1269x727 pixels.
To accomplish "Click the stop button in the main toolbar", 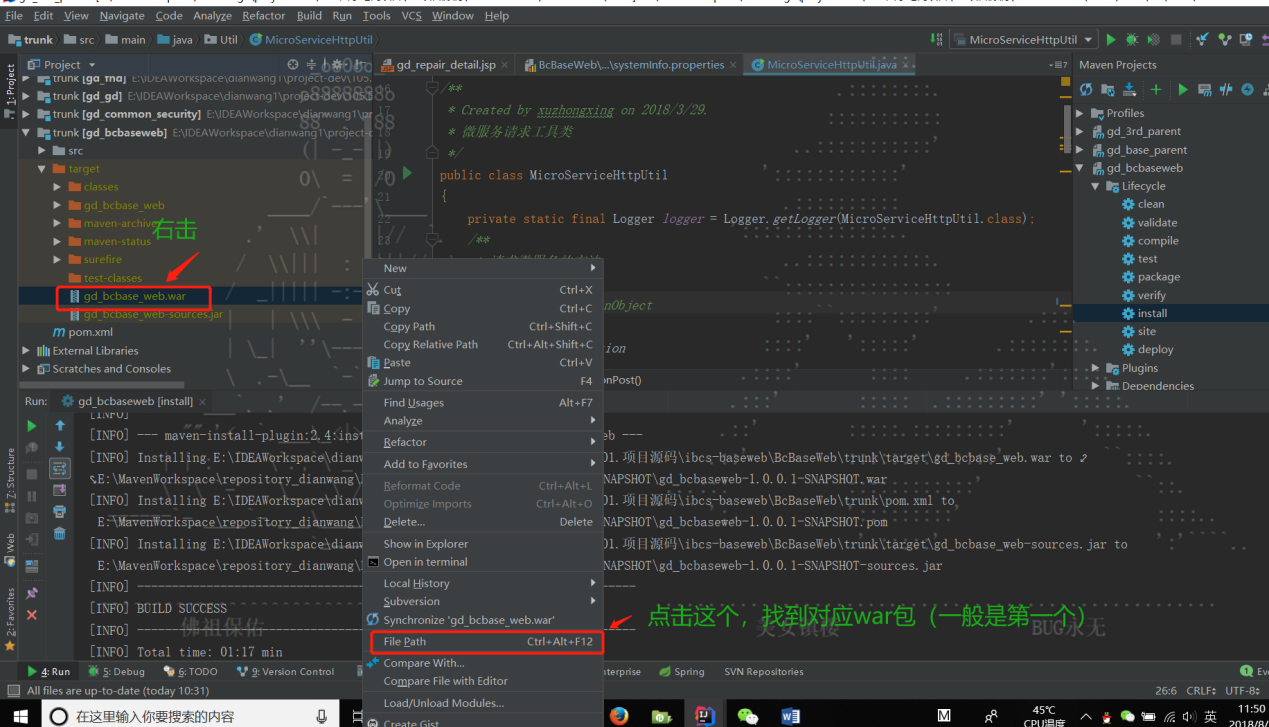I will (x=1176, y=40).
